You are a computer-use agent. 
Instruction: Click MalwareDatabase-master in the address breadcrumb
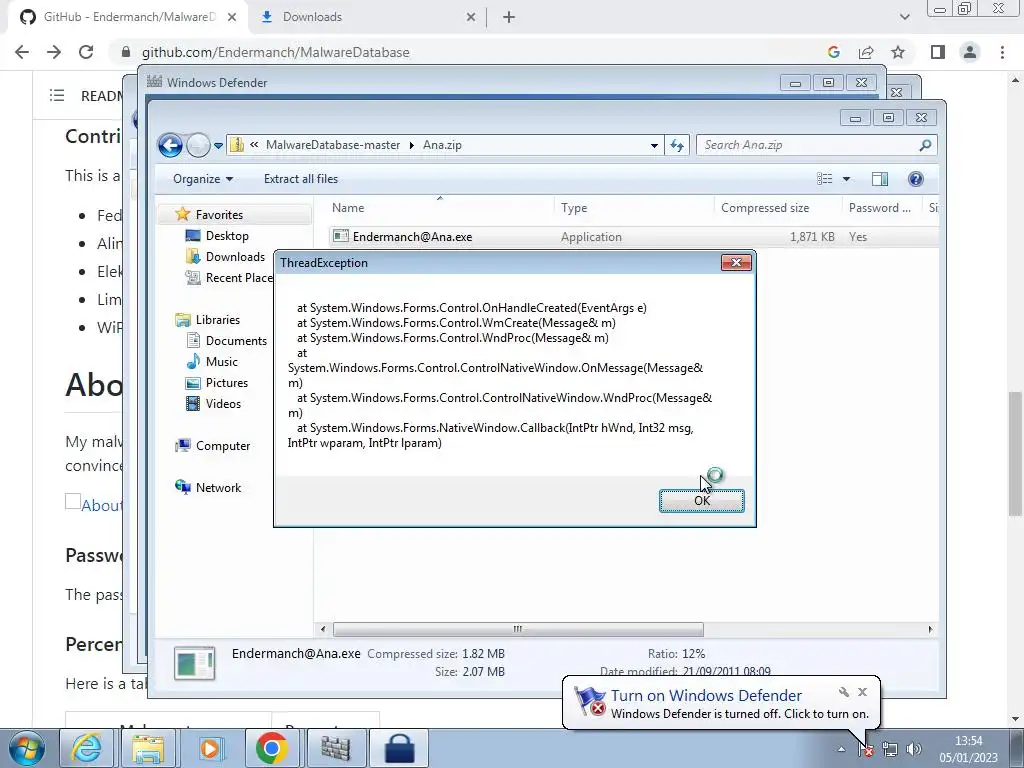[x=332, y=145]
